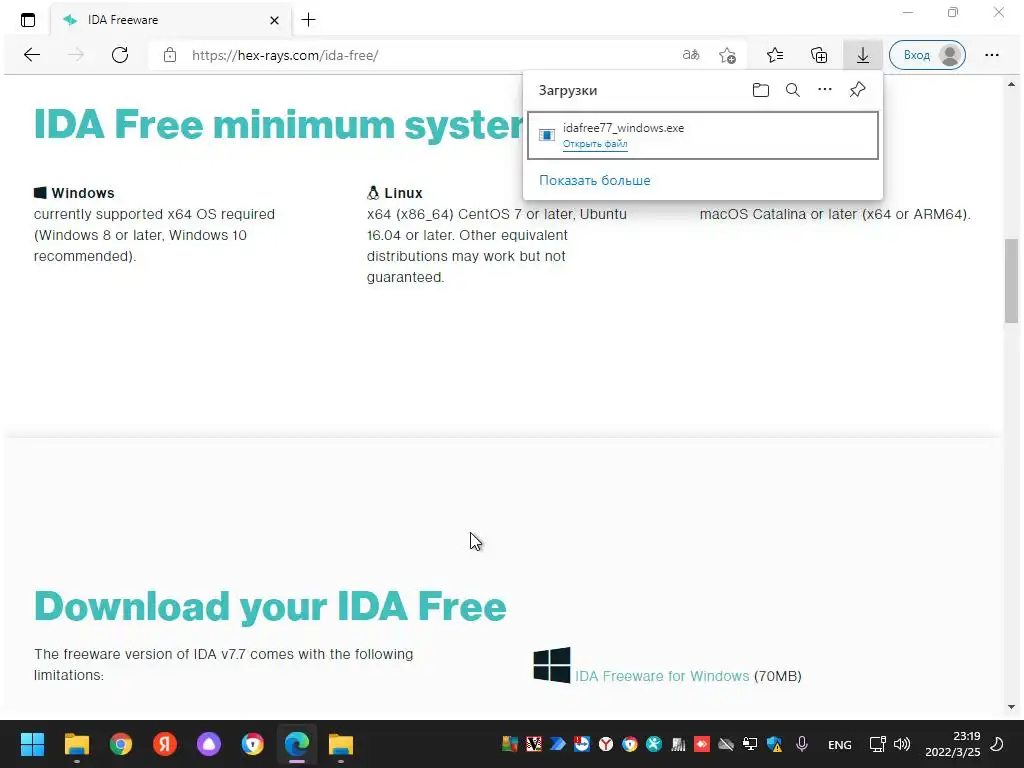This screenshot has height=768, width=1024.
Task: Click Открыть файл link
Action: [595, 144]
